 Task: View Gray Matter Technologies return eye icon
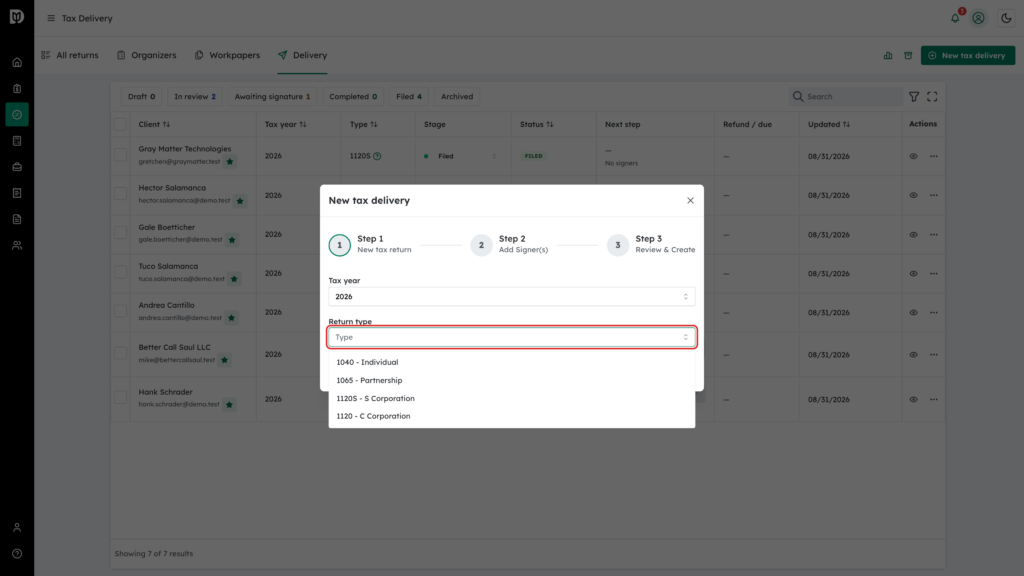coord(914,156)
